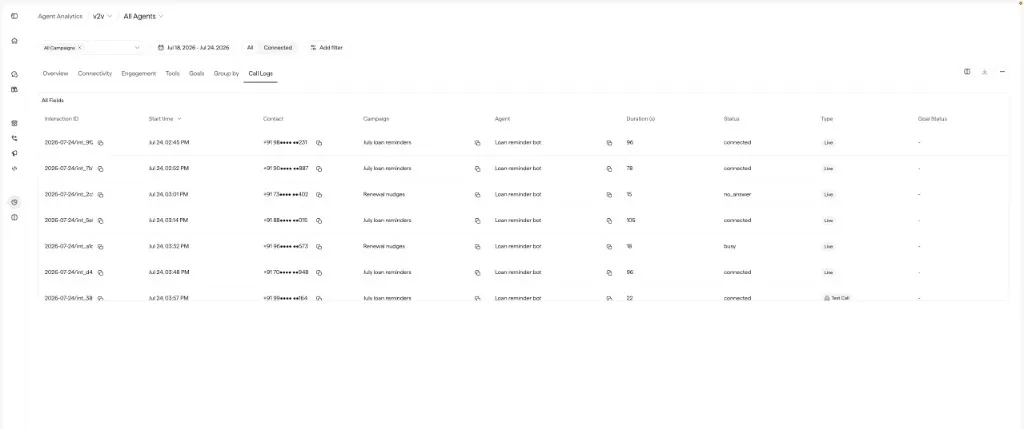Copy contact number ending 887
The image size is (1024, 429).
[319, 168]
